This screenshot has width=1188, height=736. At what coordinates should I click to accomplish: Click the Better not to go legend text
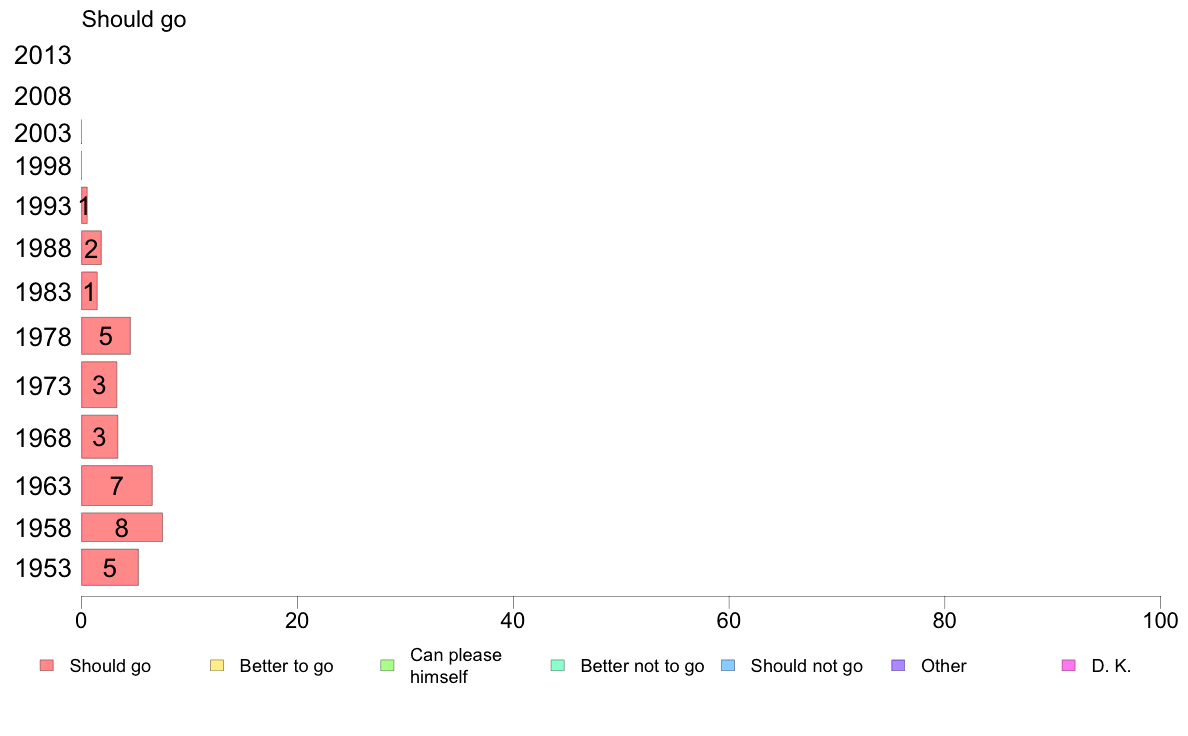642,666
